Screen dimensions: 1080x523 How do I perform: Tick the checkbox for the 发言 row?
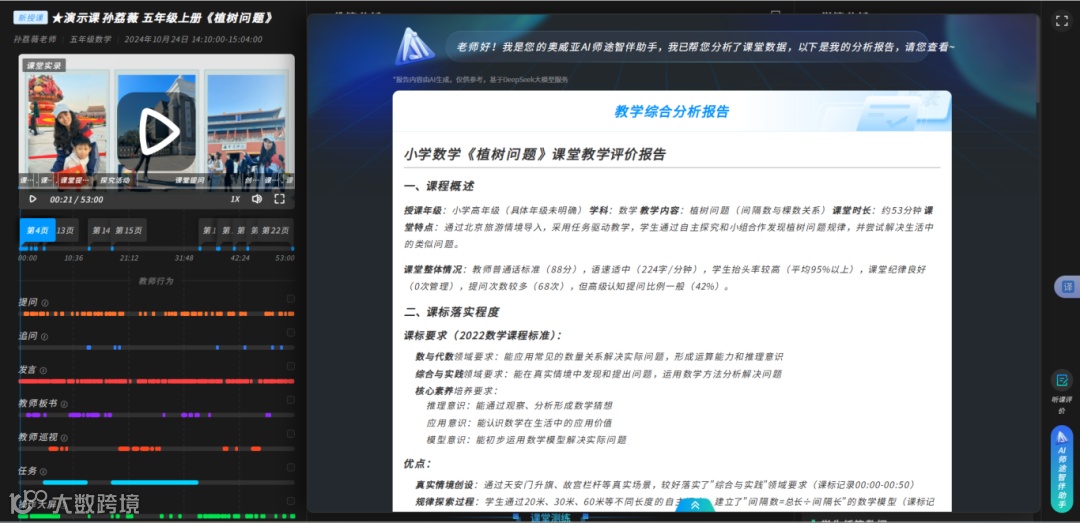[290, 367]
